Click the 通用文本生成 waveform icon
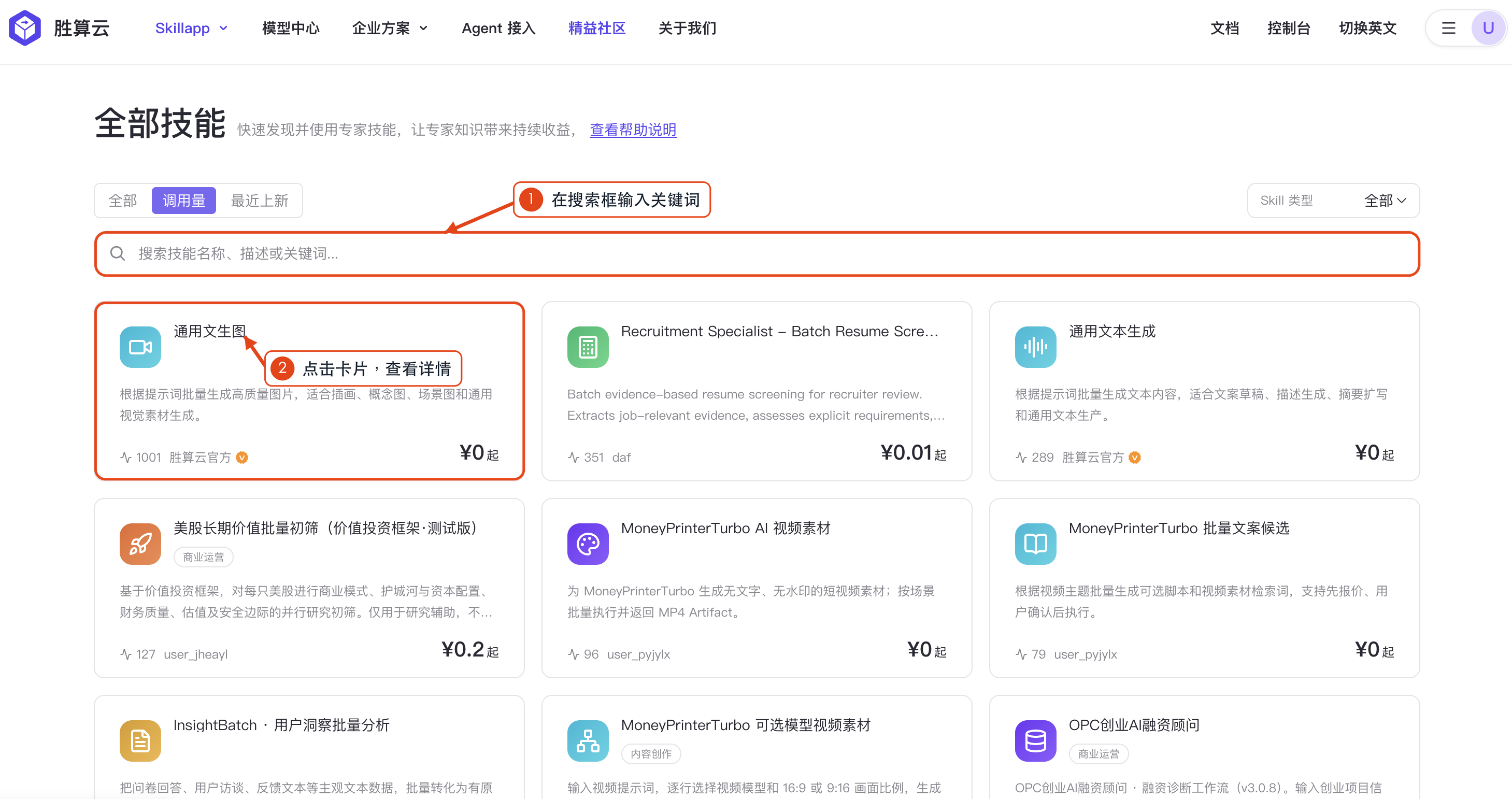Image resolution: width=1512 pixels, height=799 pixels. coord(1035,347)
